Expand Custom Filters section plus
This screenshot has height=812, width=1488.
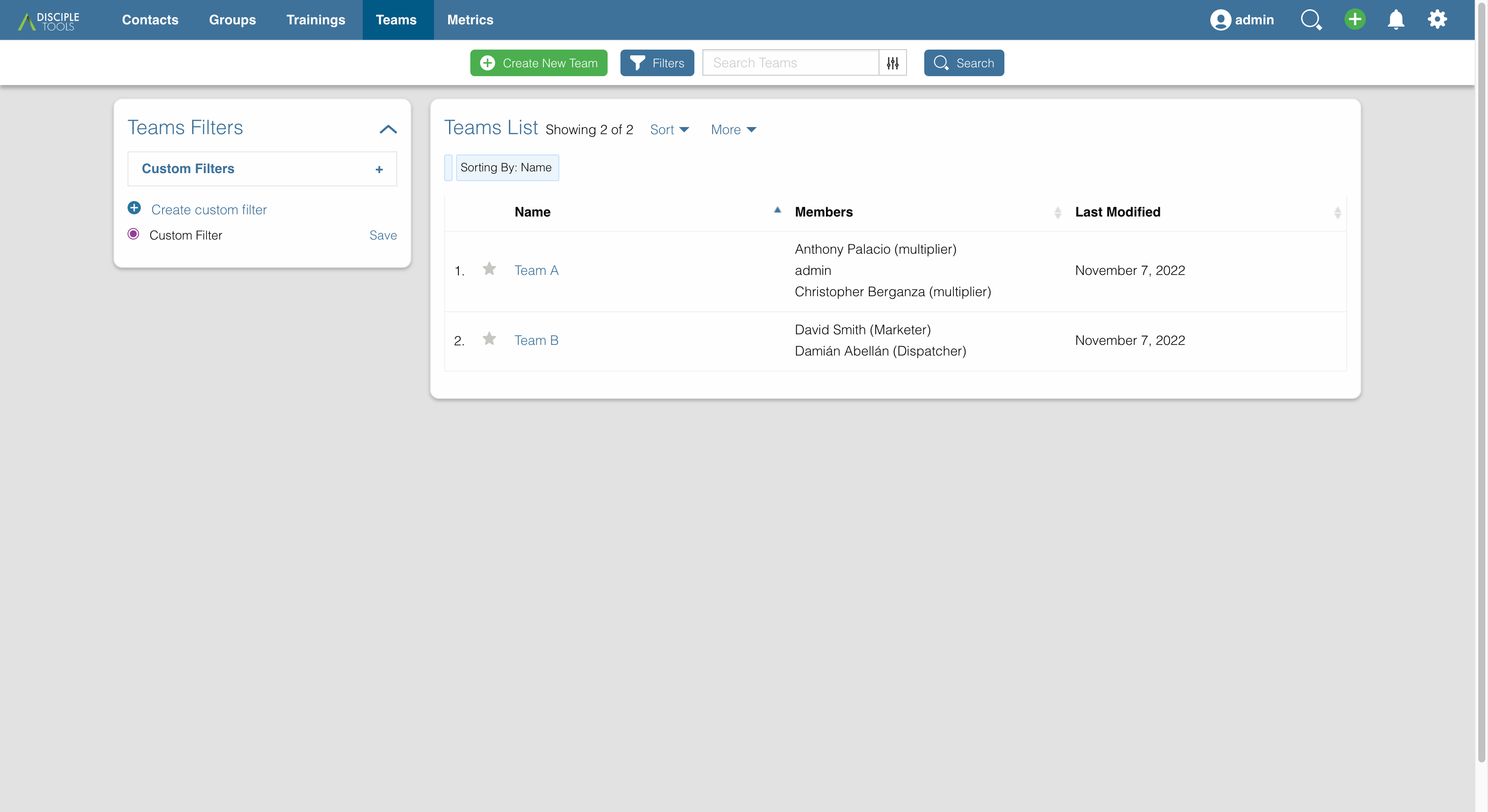(x=379, y=169)
